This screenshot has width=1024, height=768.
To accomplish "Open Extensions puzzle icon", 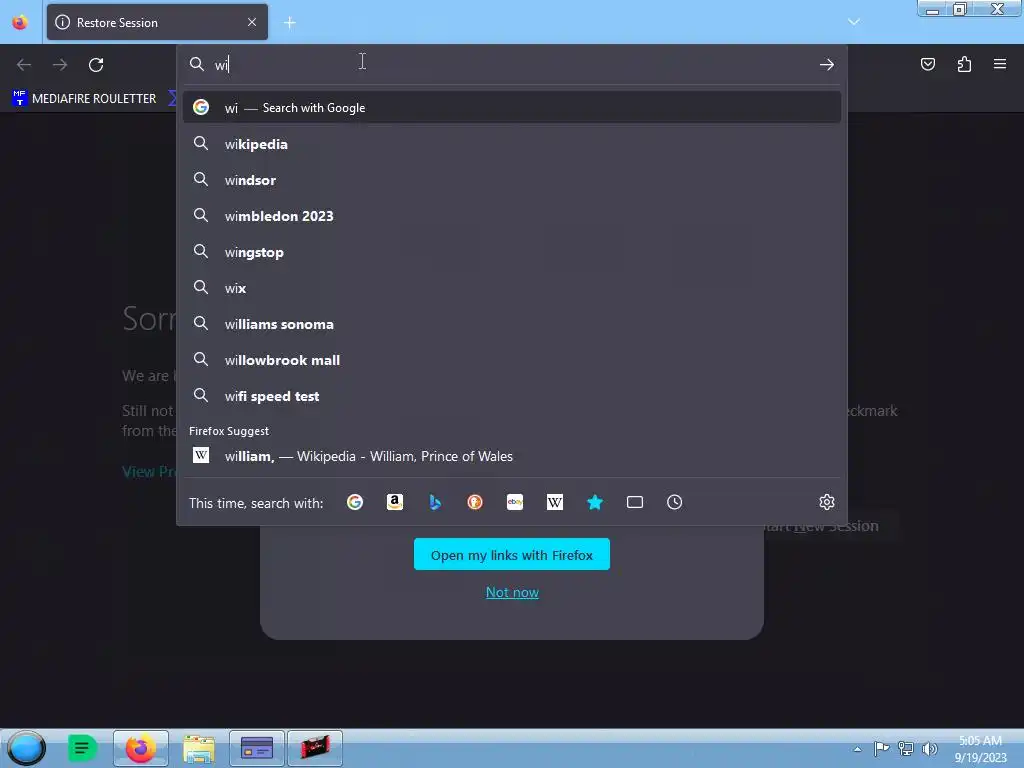I will (x=964, y=64).
